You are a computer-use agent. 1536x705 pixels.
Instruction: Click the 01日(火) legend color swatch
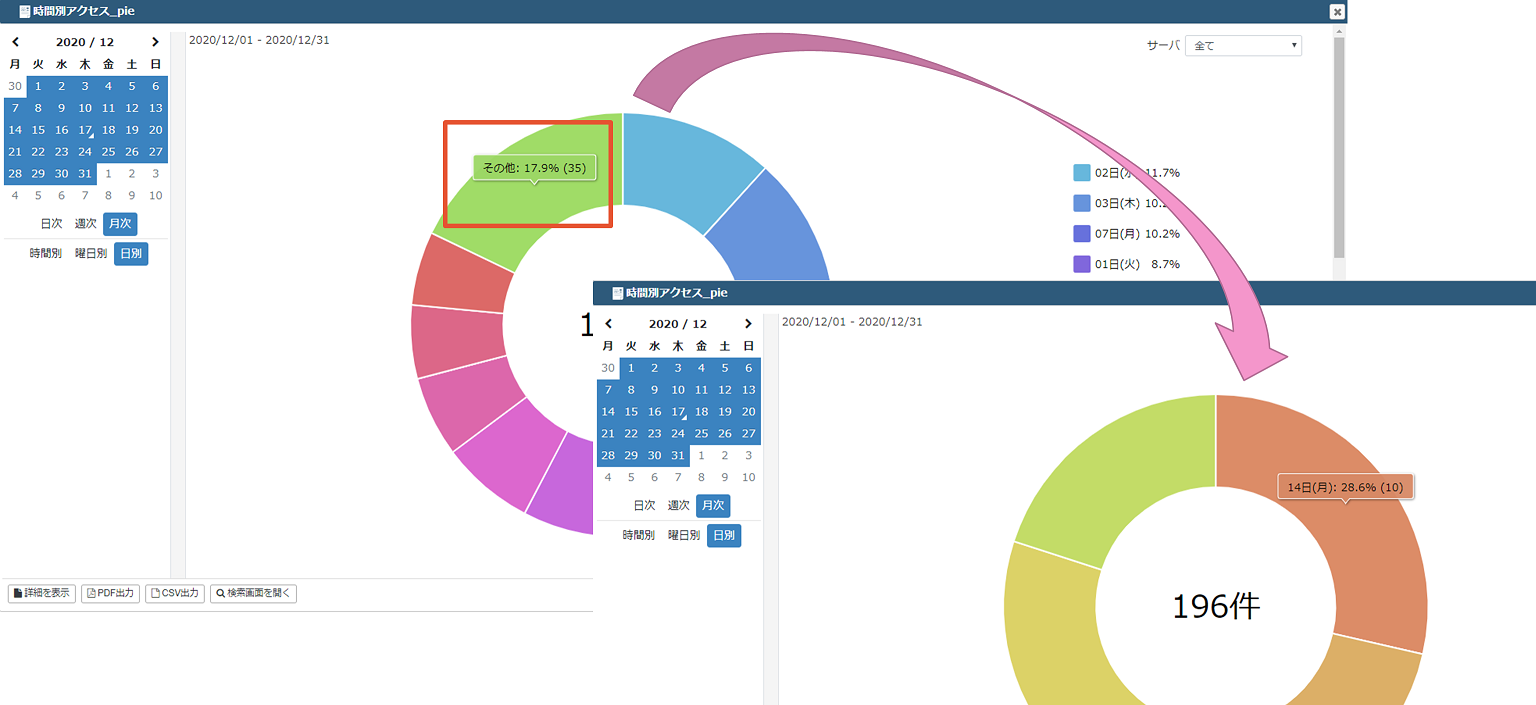pyautogui.click(x=1081, y=264)
